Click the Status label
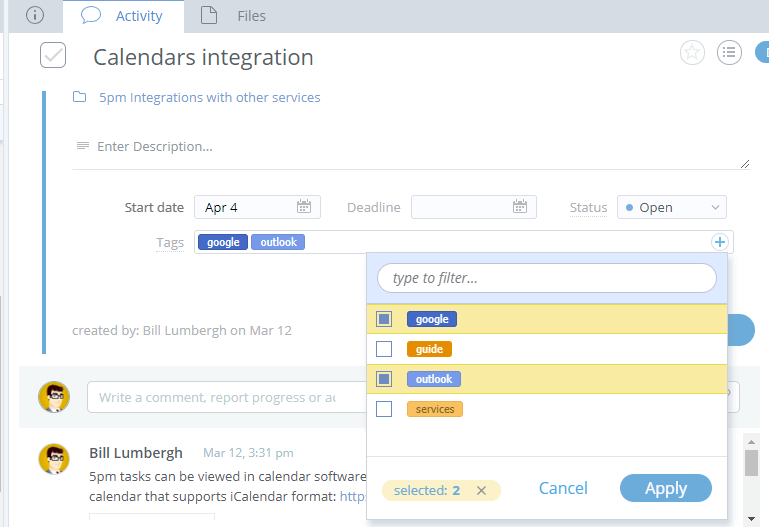This screenshot has width=769, height=527. point(588,208)
